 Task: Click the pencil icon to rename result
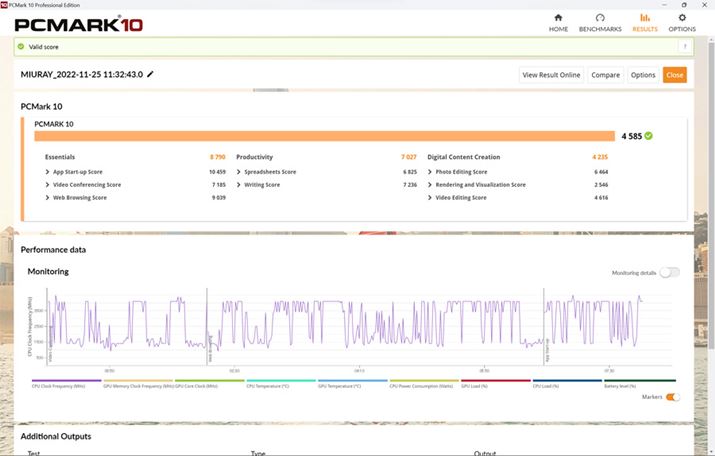pyautogui.click(x=151, y=74)
